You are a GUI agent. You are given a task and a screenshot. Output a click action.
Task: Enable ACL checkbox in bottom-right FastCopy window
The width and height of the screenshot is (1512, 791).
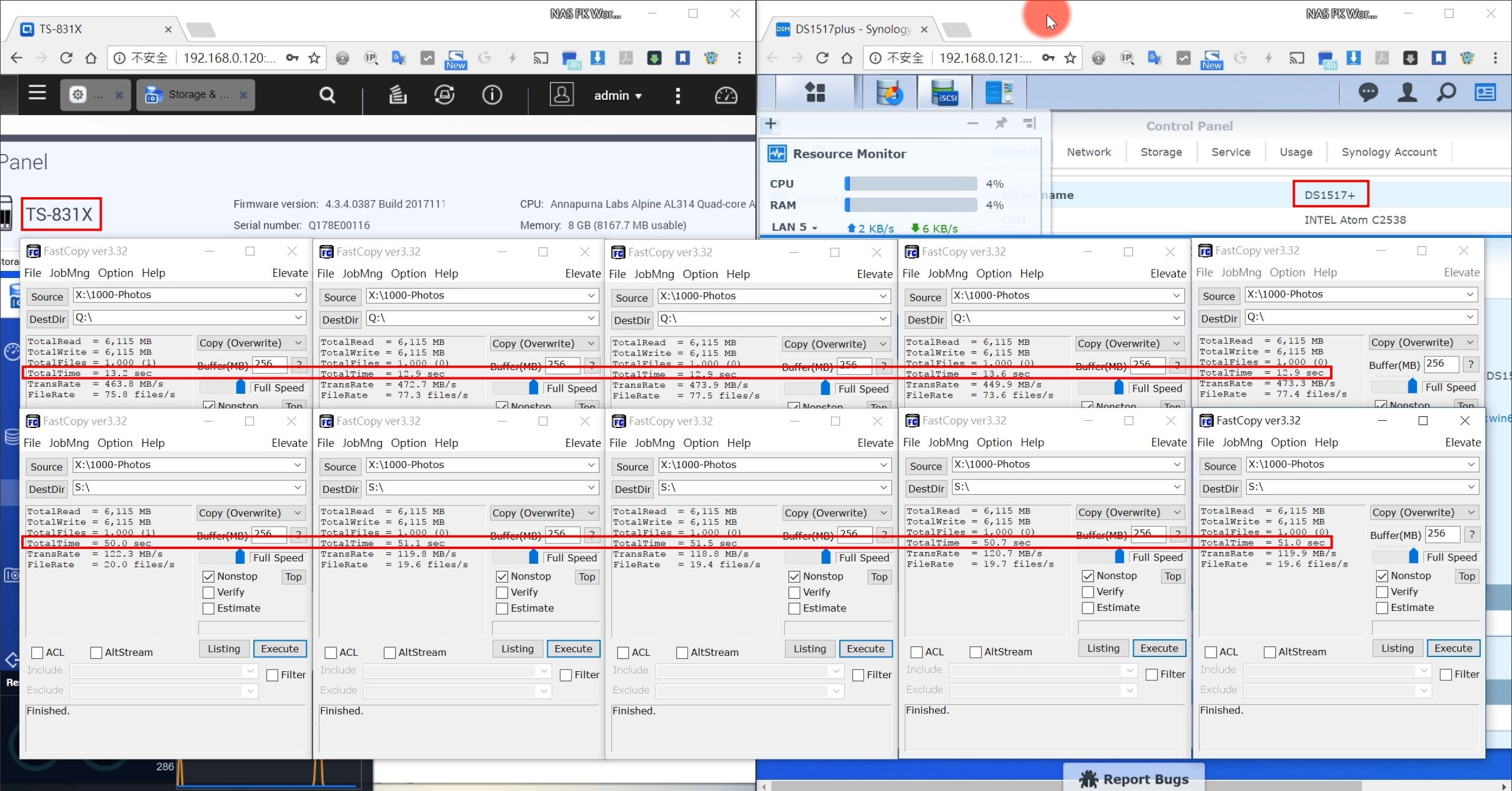(x=1211, y=652)
